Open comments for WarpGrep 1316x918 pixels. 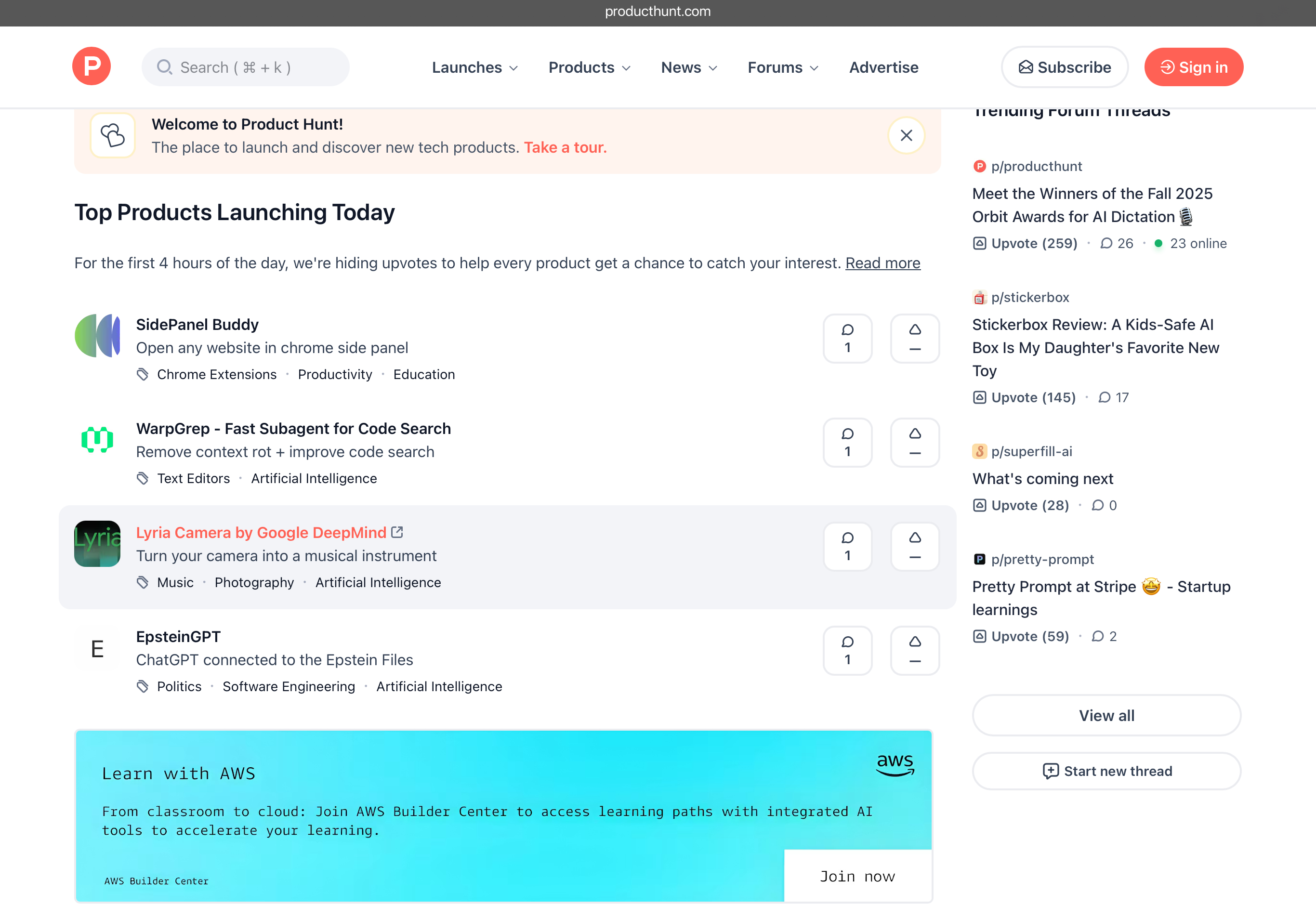pyautogui.click(x=847, y=442)
